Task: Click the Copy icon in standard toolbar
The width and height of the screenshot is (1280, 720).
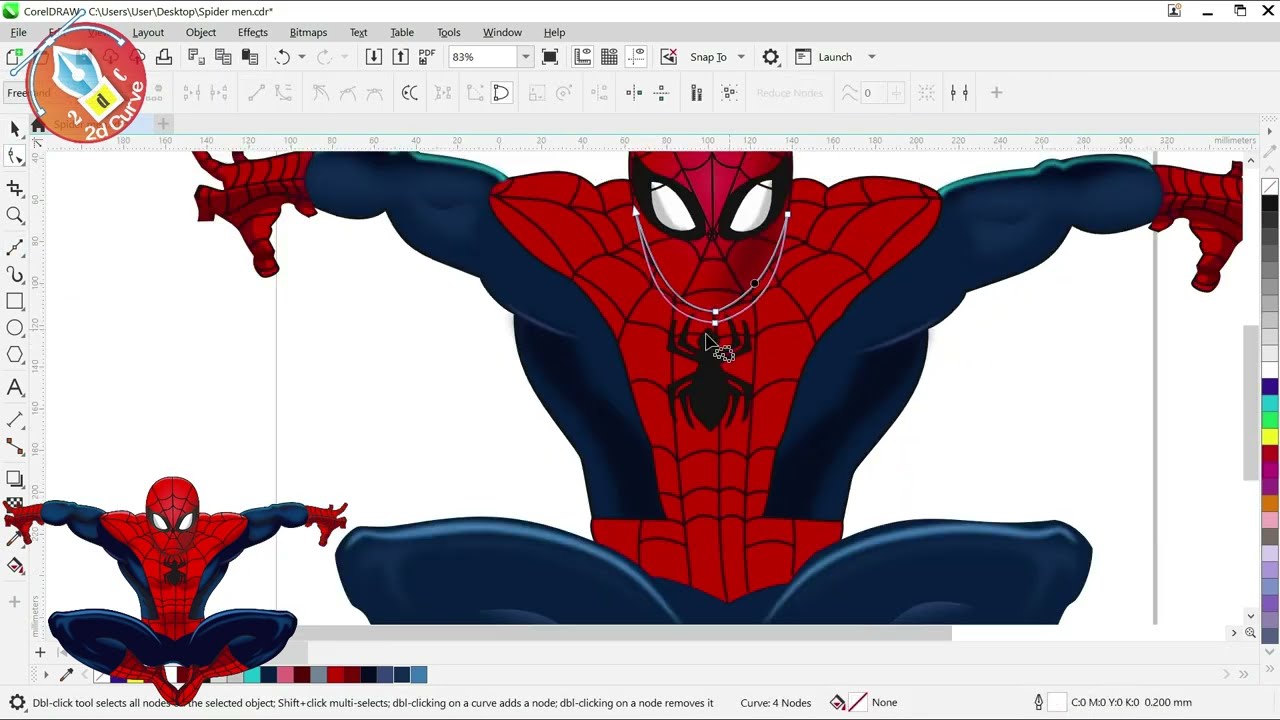Action: tap(223, 57)
